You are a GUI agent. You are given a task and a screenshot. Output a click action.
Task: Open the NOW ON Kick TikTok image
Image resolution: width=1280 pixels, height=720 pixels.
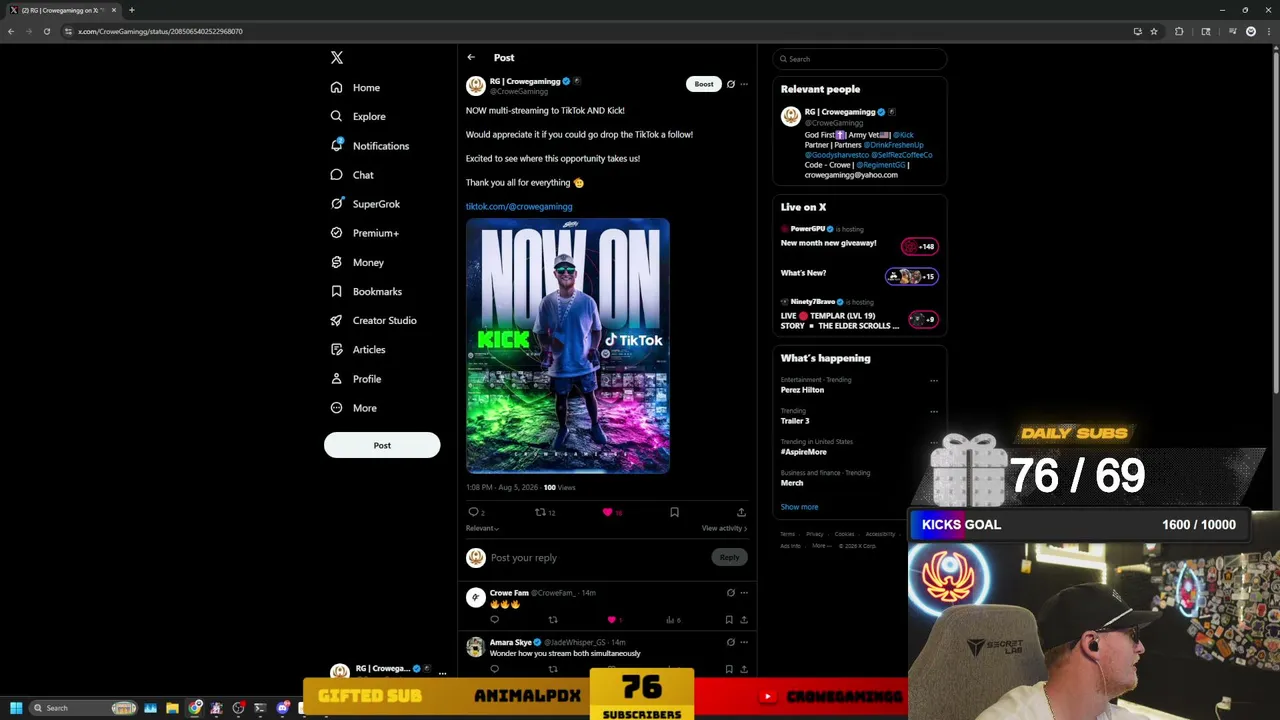[568, 346]
